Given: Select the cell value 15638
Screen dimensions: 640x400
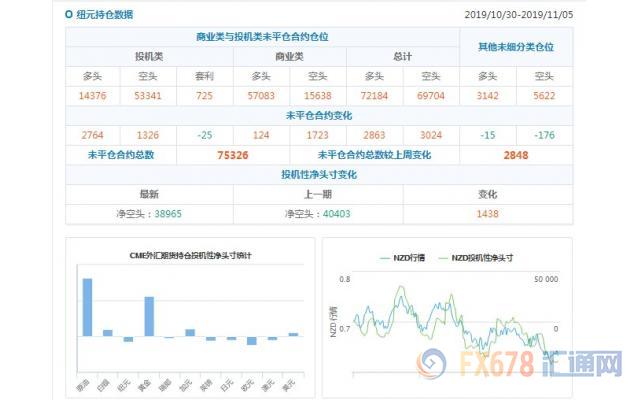Looking at the screenshot, I should (x=318, y=96).
